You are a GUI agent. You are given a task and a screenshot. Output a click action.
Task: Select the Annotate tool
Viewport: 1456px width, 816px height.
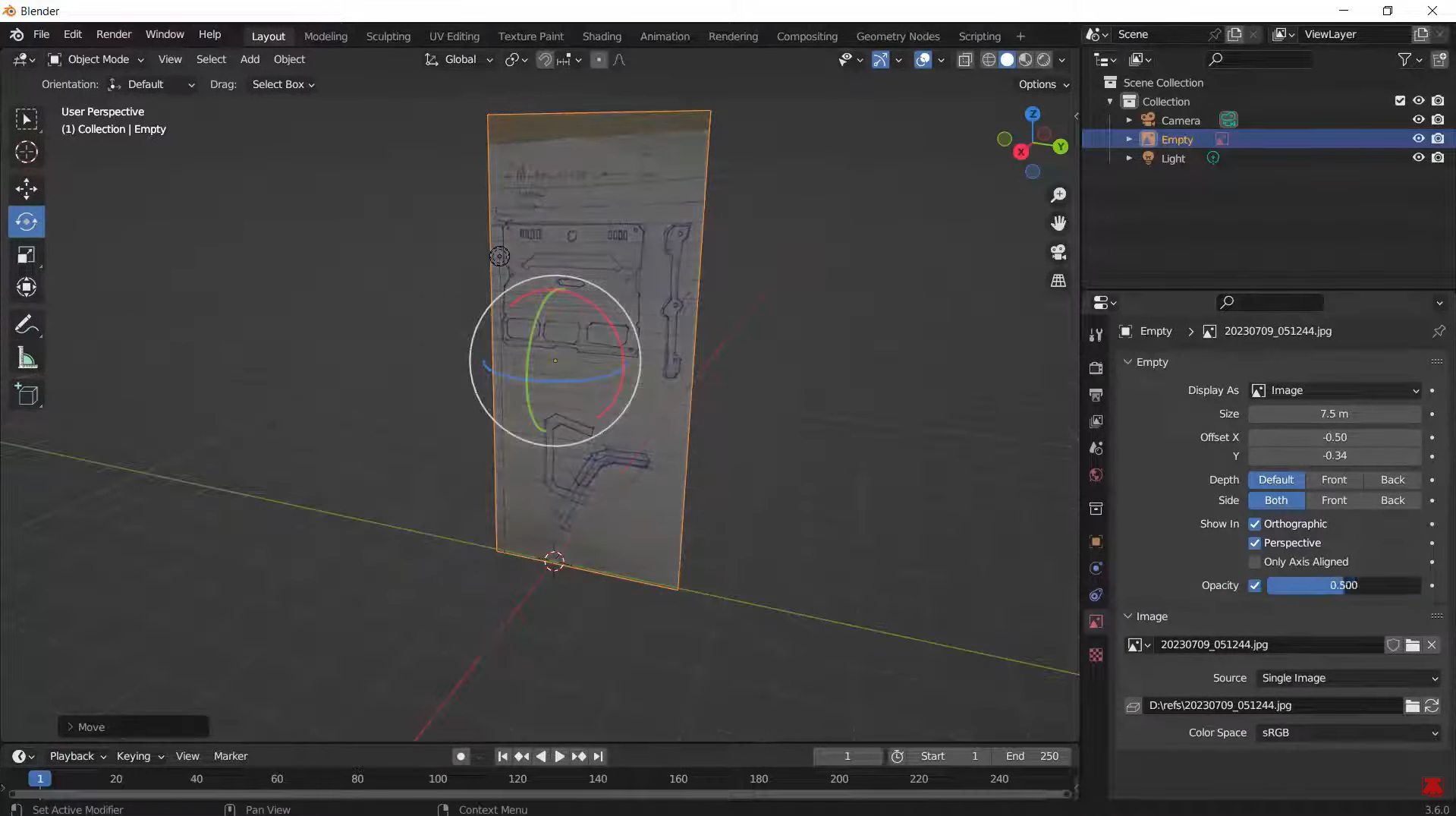pyautogui.click(x=27, y=325)
